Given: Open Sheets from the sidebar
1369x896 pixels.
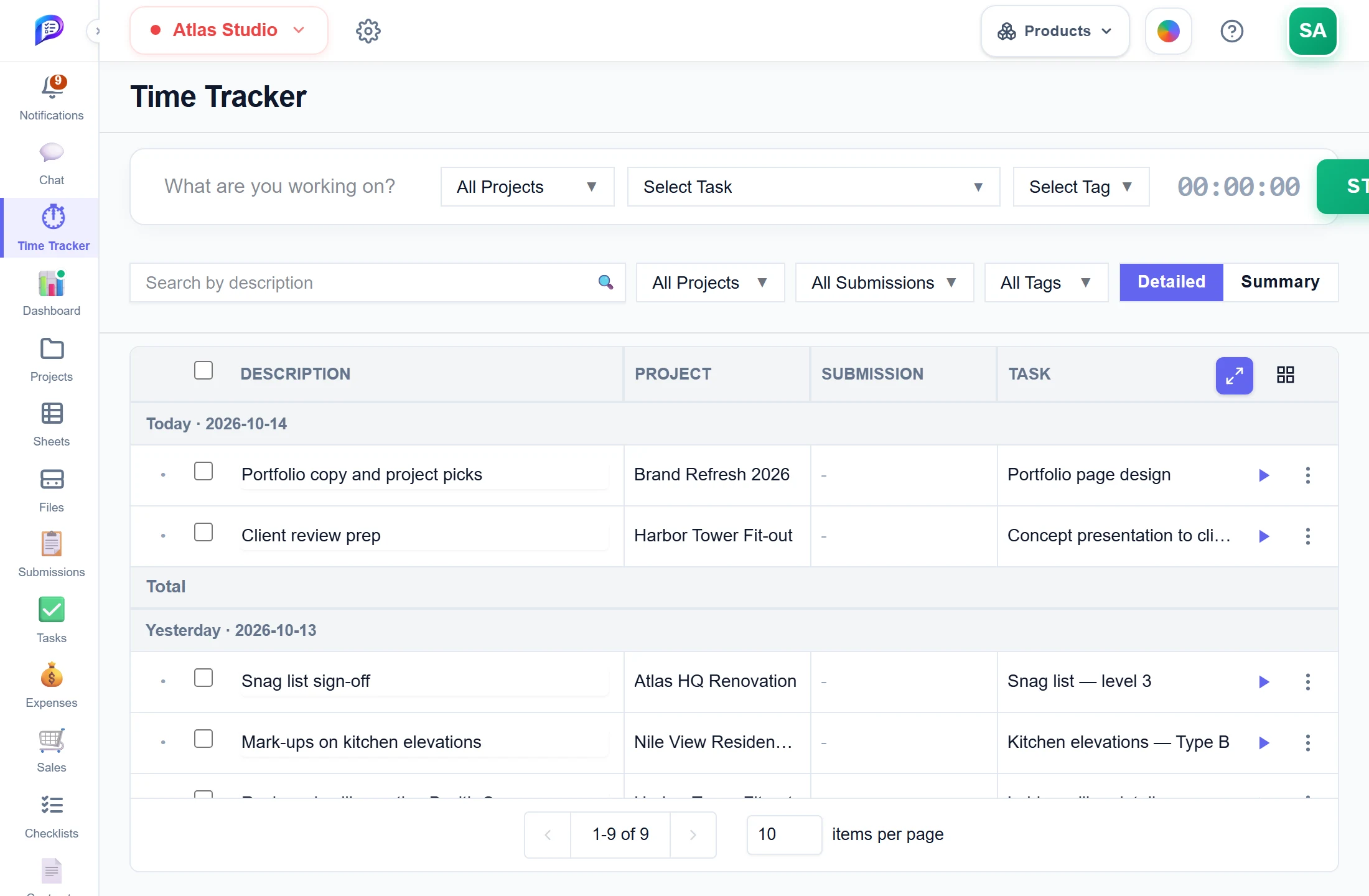Looking at the screenshot, I should tap(51, 424).
